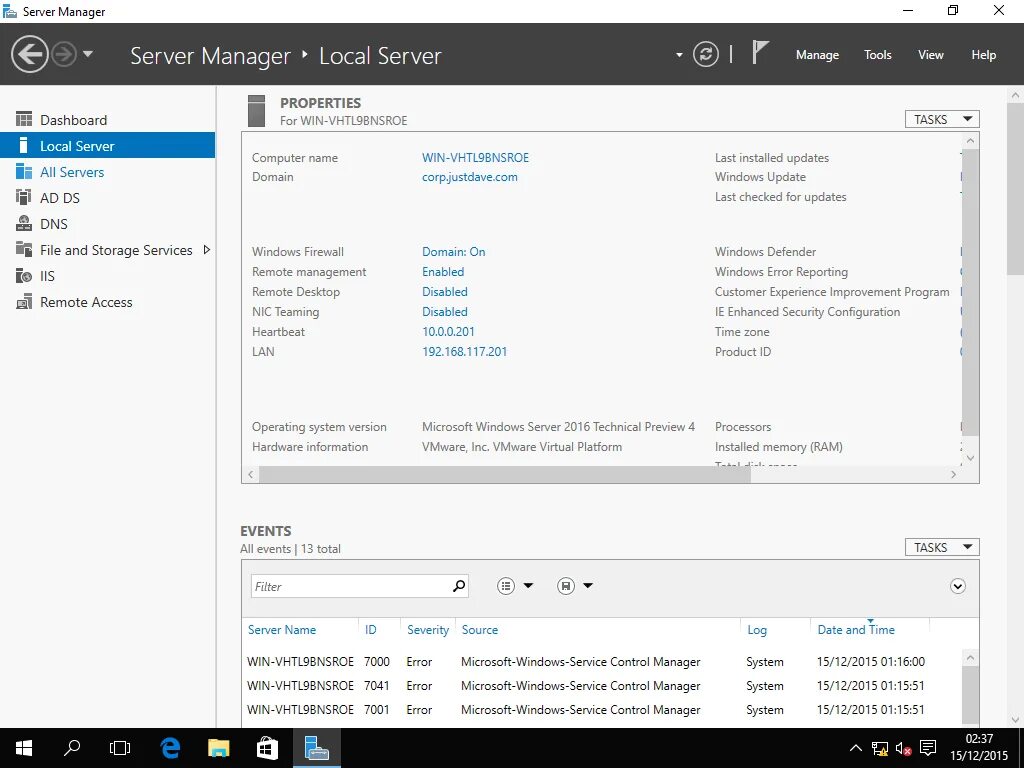Select the Dashboard icon in the sidebar

coord(23,119)
